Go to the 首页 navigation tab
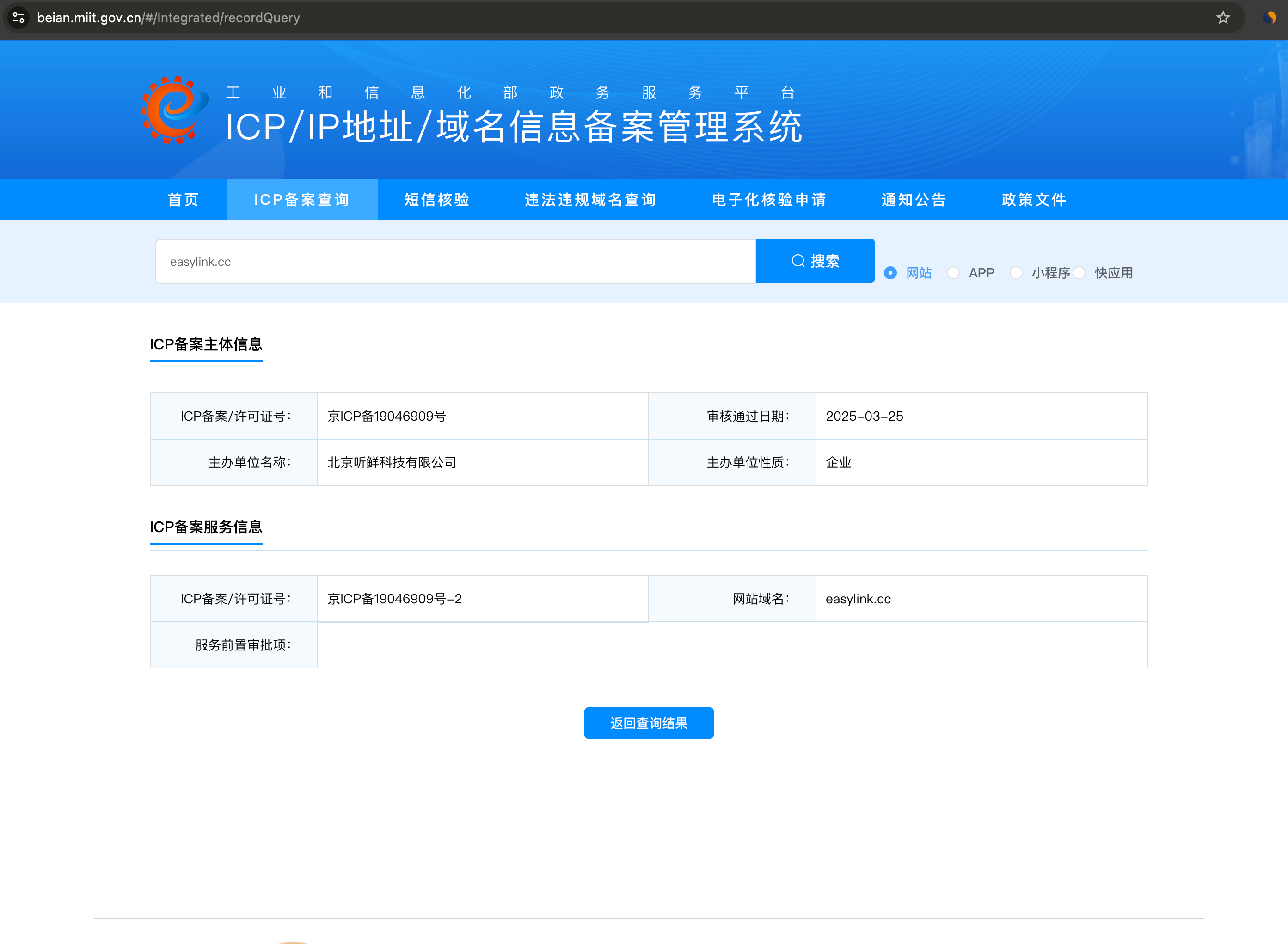Viewport: 1288px width, 944px height. coord(183,200)
